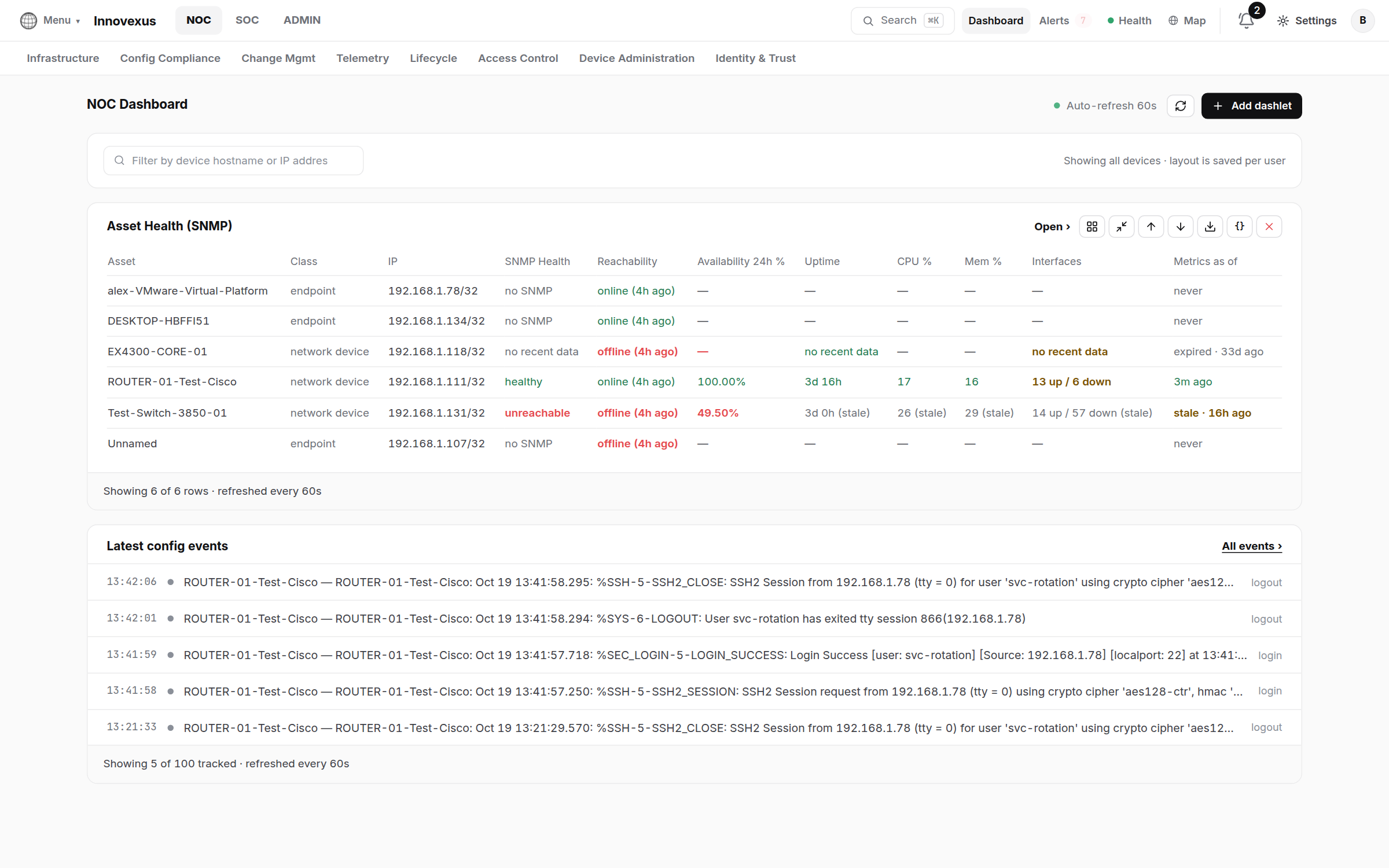Switch to the SOC tab
Image resolution: width=1389 pixels, height=868 pixels.
coord(247,20)
